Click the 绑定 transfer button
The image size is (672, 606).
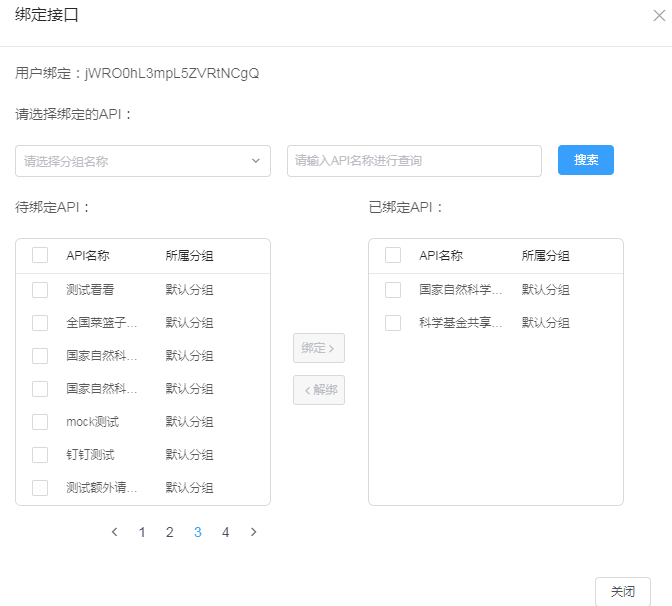[318, 348]
